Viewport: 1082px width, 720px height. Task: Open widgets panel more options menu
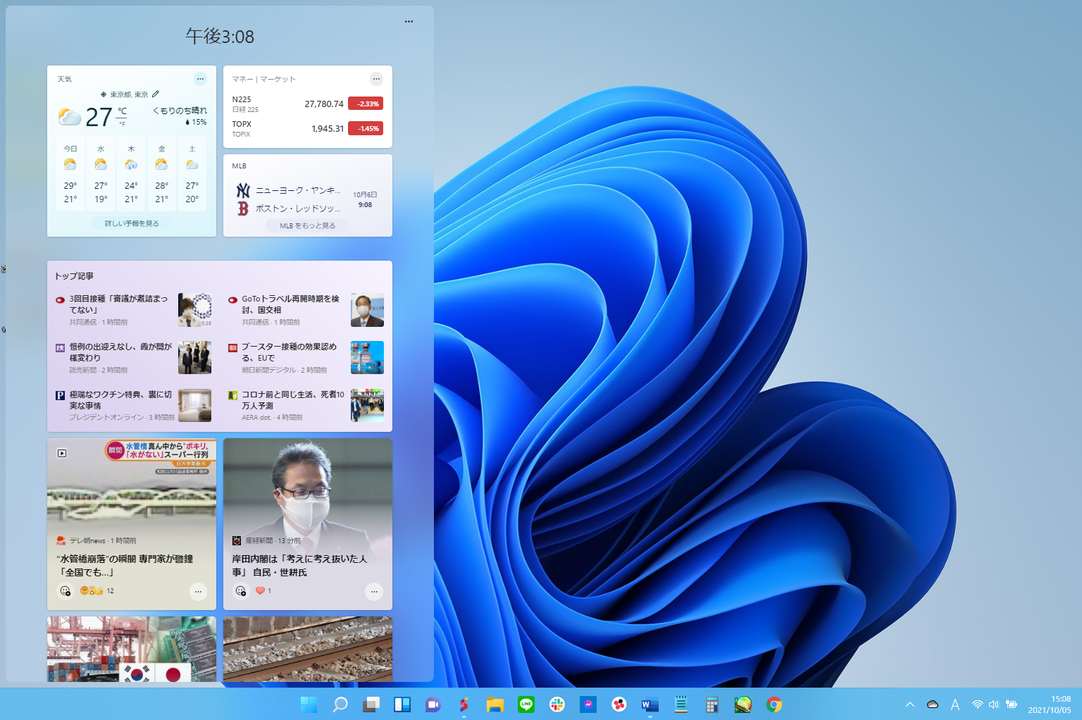click(409, 21)
